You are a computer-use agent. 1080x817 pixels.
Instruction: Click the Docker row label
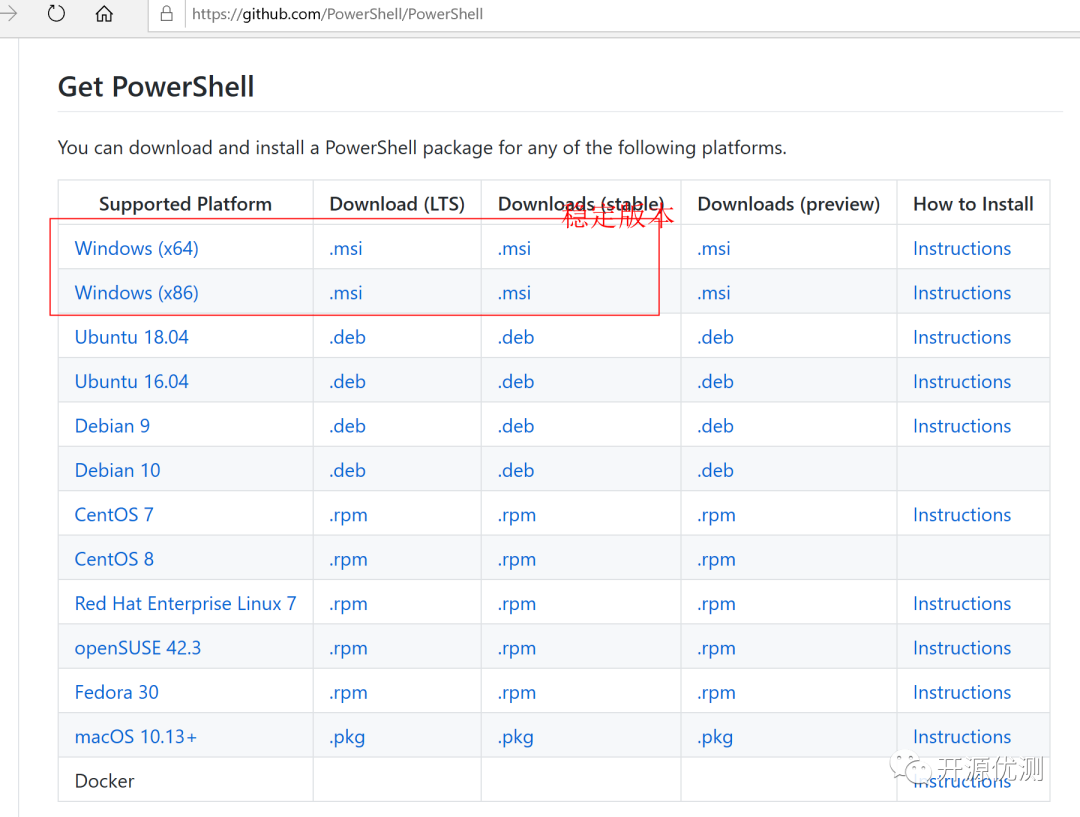(104, 781)
